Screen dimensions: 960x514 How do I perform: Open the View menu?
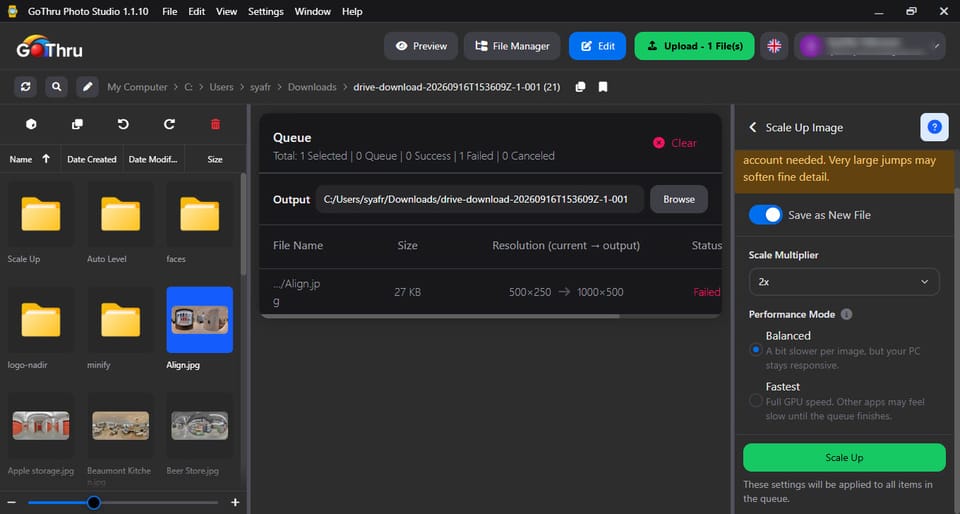(227, 12)
